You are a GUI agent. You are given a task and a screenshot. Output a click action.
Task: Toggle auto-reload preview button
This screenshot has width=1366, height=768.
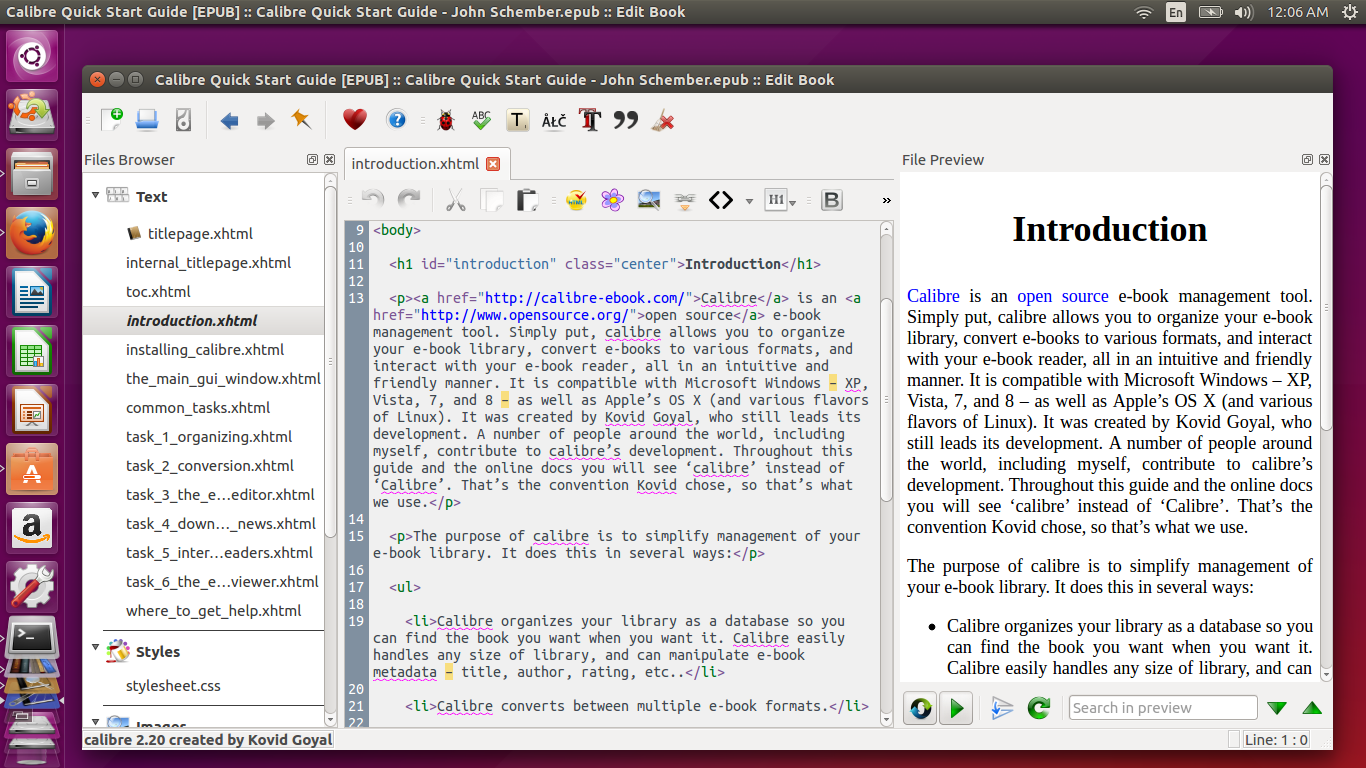(920, 708)
